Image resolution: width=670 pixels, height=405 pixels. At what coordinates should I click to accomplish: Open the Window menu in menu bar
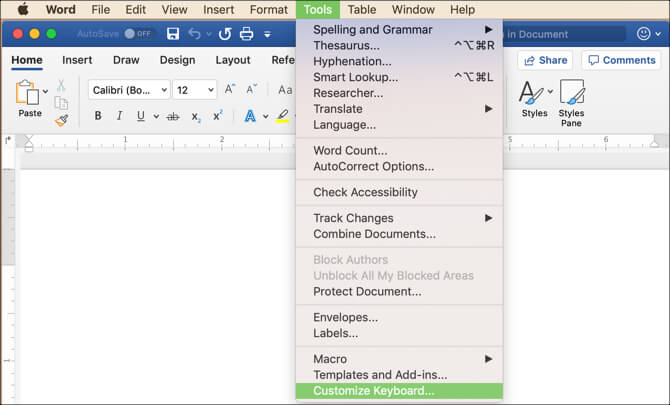pos(413,9)
